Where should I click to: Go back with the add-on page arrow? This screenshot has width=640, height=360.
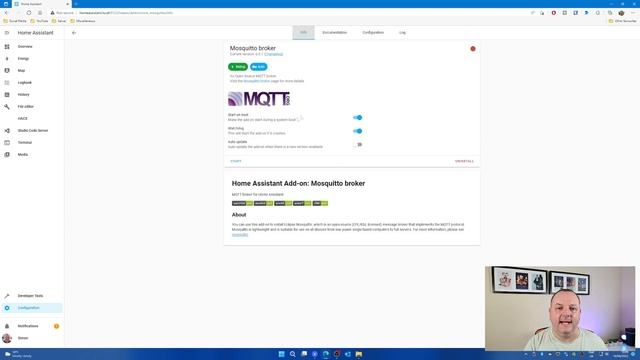(74, 33)
